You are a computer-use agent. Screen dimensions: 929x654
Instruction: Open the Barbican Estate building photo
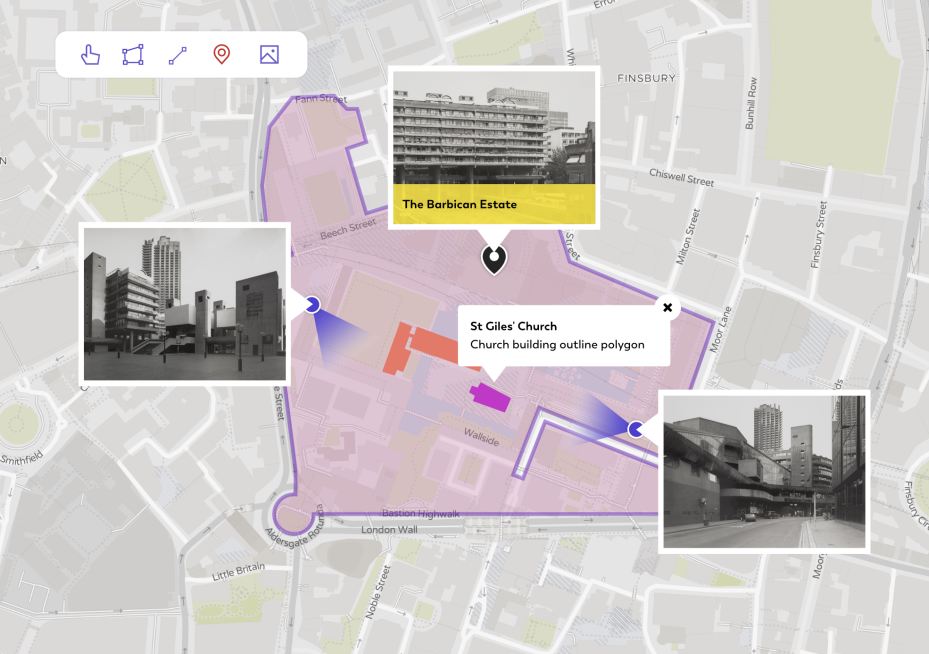tap(494, 128)
